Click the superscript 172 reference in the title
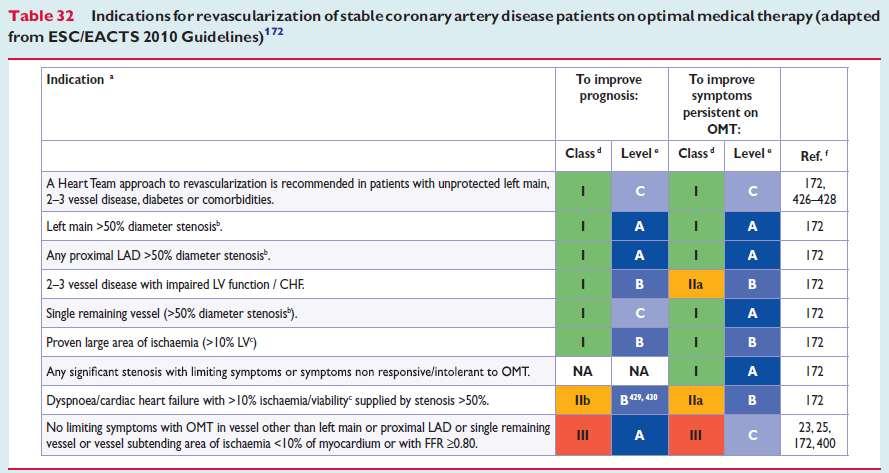The width and height of the screenshot is (889, 473). point(274,32)
